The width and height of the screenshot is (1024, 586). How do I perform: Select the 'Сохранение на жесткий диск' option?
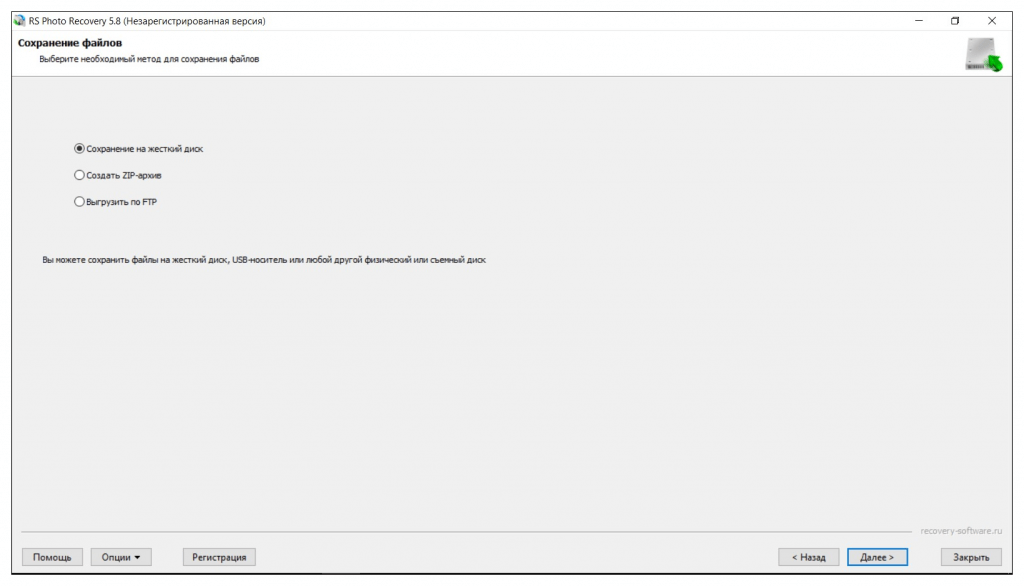pos(80,149)
